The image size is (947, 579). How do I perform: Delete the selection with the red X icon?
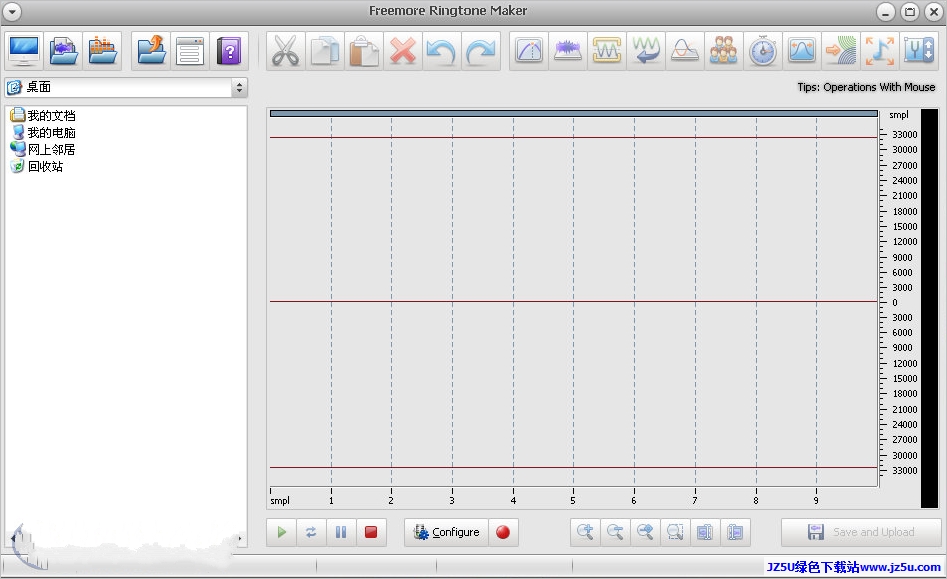click(402, 51)
